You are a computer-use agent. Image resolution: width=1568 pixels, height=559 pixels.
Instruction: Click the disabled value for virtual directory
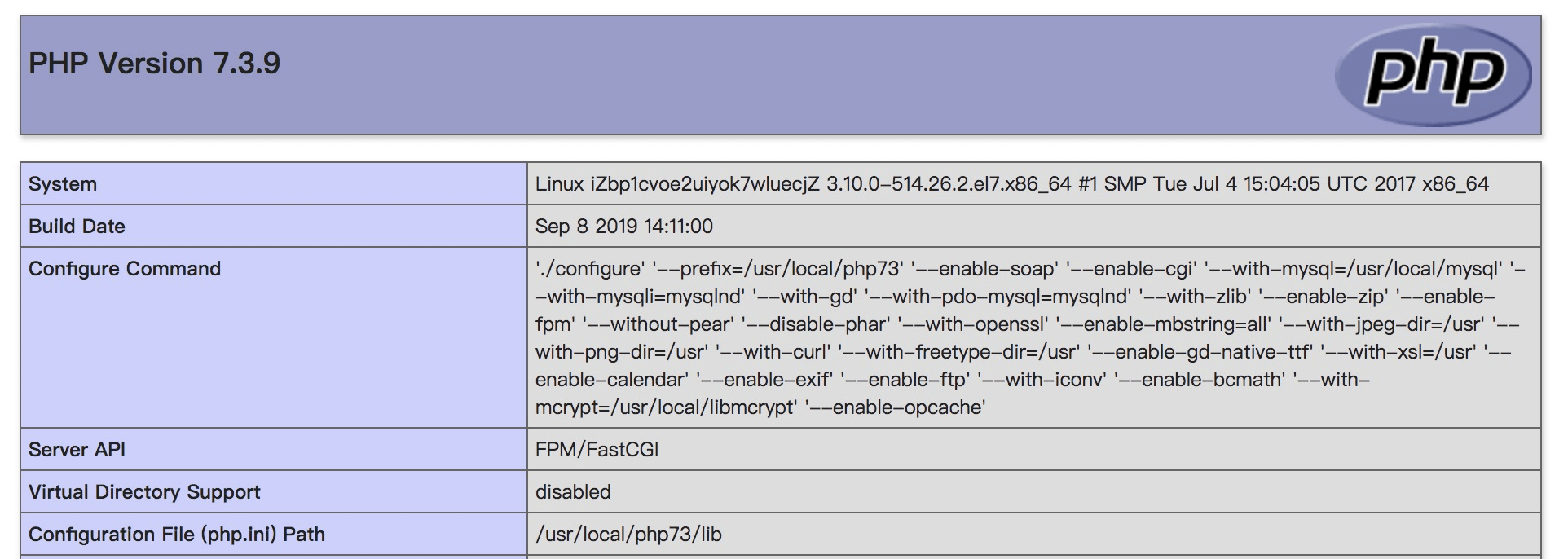[x=573, y=492]
